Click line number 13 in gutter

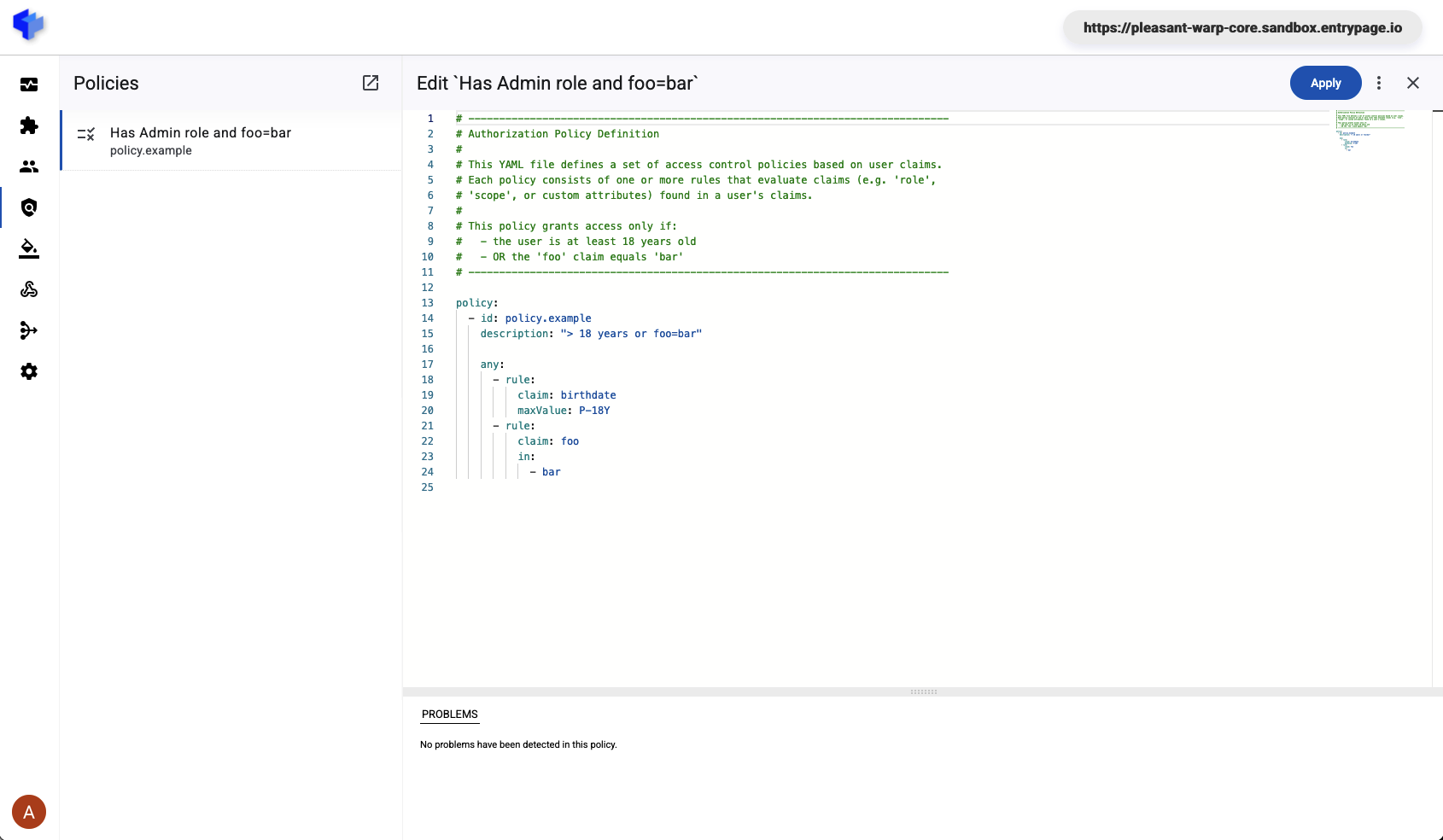(428, 303)
